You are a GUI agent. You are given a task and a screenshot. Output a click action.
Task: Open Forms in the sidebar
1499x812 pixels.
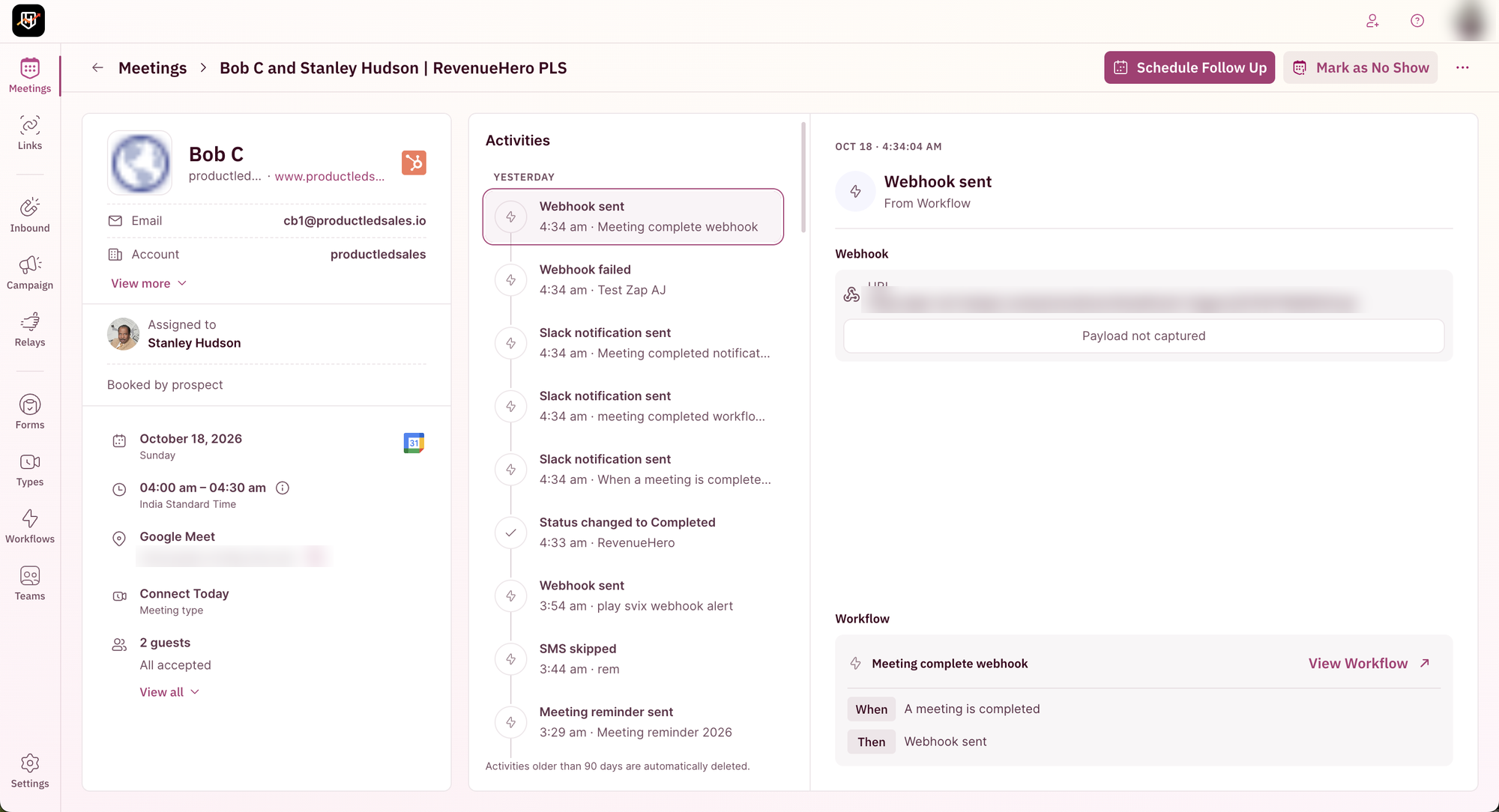(30, 412)
